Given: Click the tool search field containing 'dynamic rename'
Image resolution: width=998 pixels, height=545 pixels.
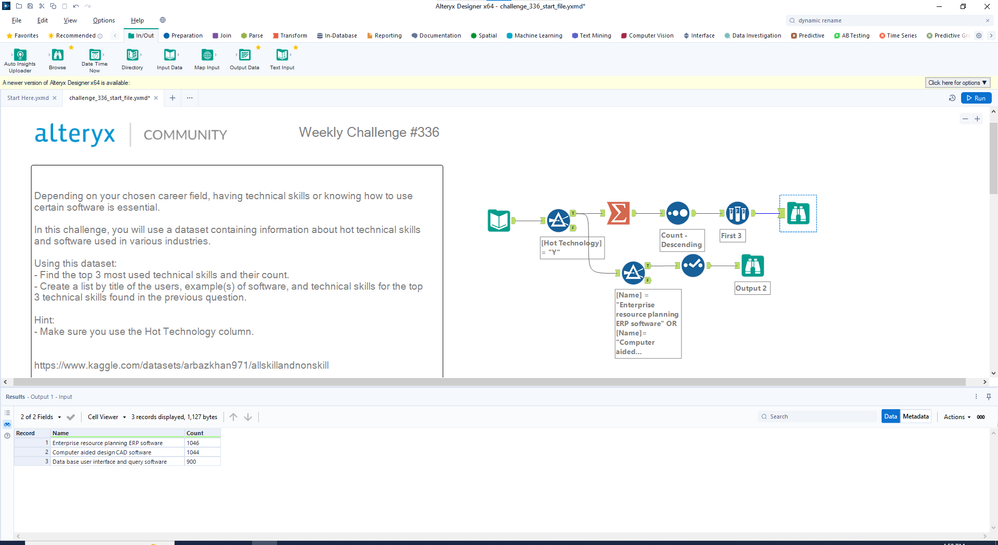Looking at the screenshot, I should pyautogui.click(x=888, y=20).
